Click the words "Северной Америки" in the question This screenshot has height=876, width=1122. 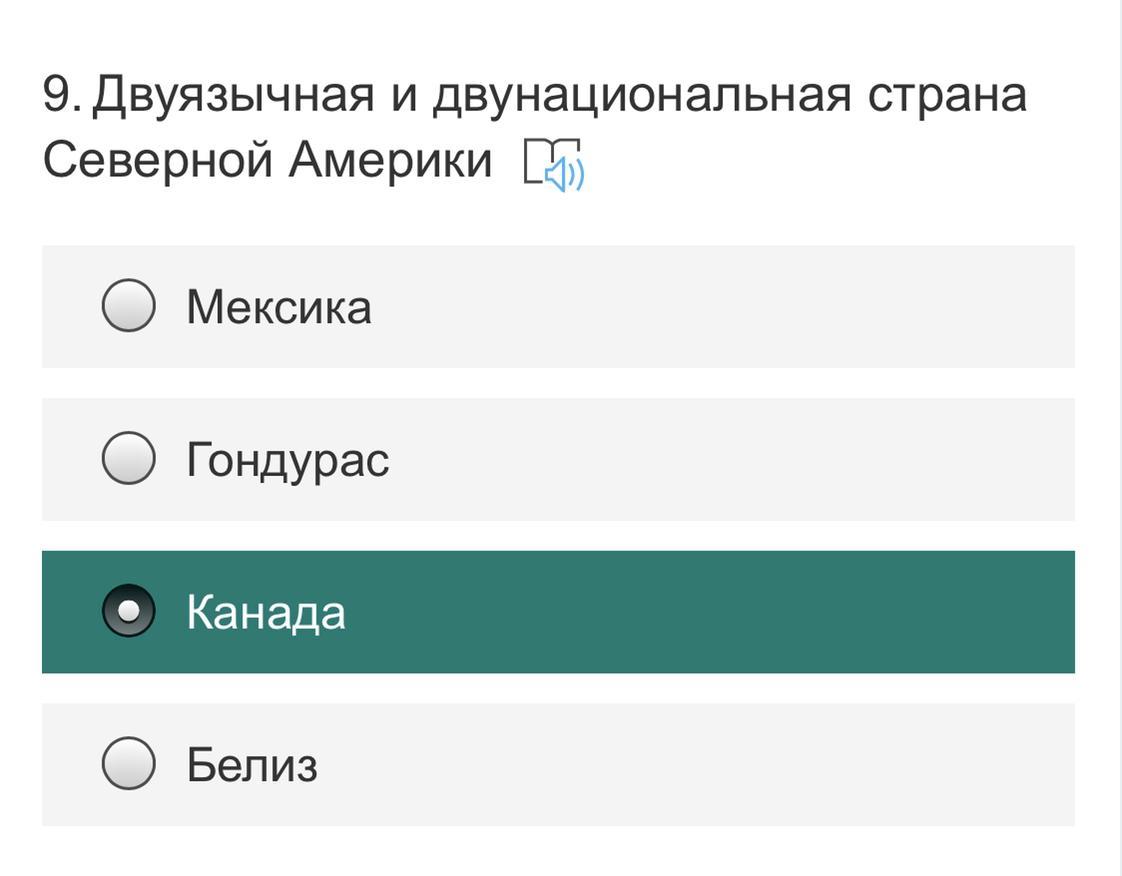point(267,160)
